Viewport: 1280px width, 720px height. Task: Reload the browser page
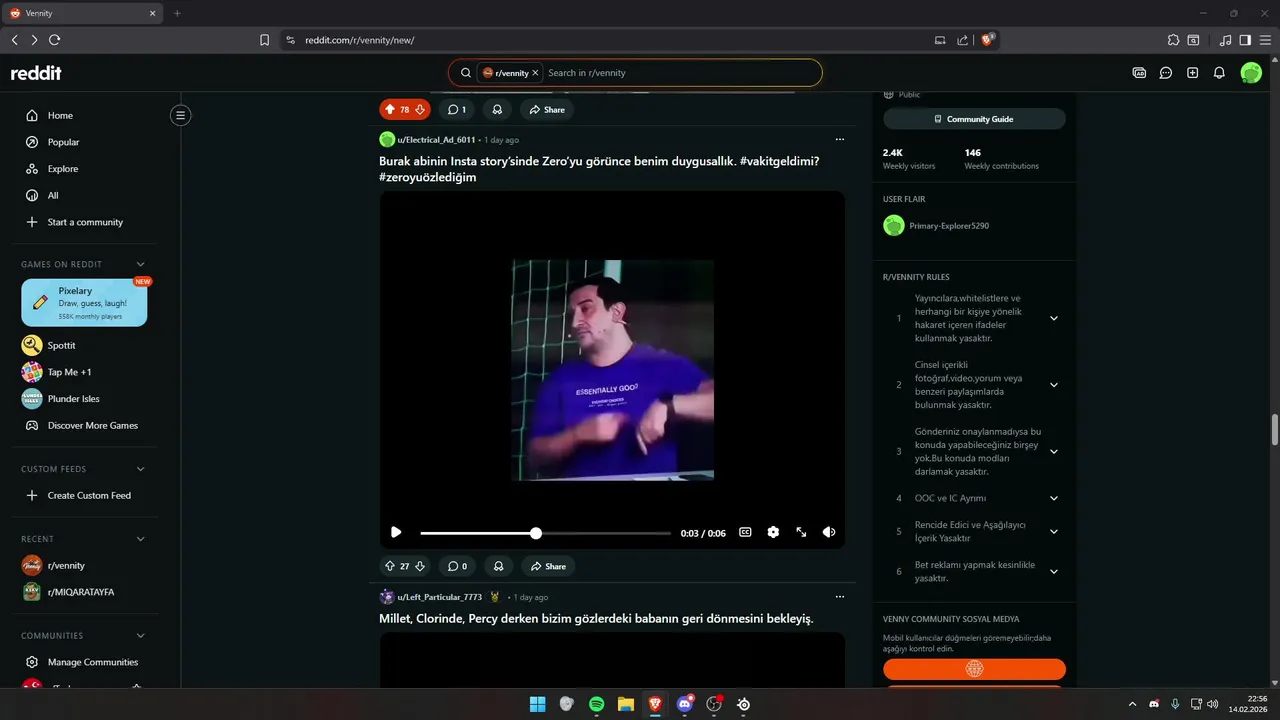pos(54,40)
